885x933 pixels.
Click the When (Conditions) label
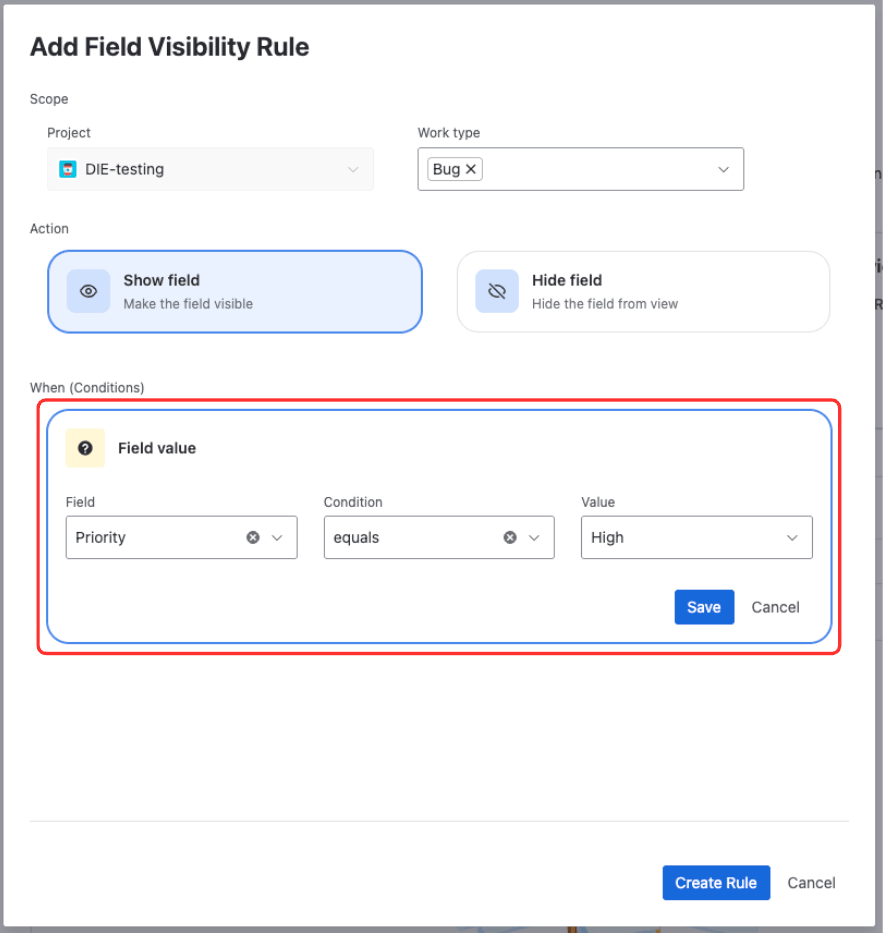coord(87,387)
